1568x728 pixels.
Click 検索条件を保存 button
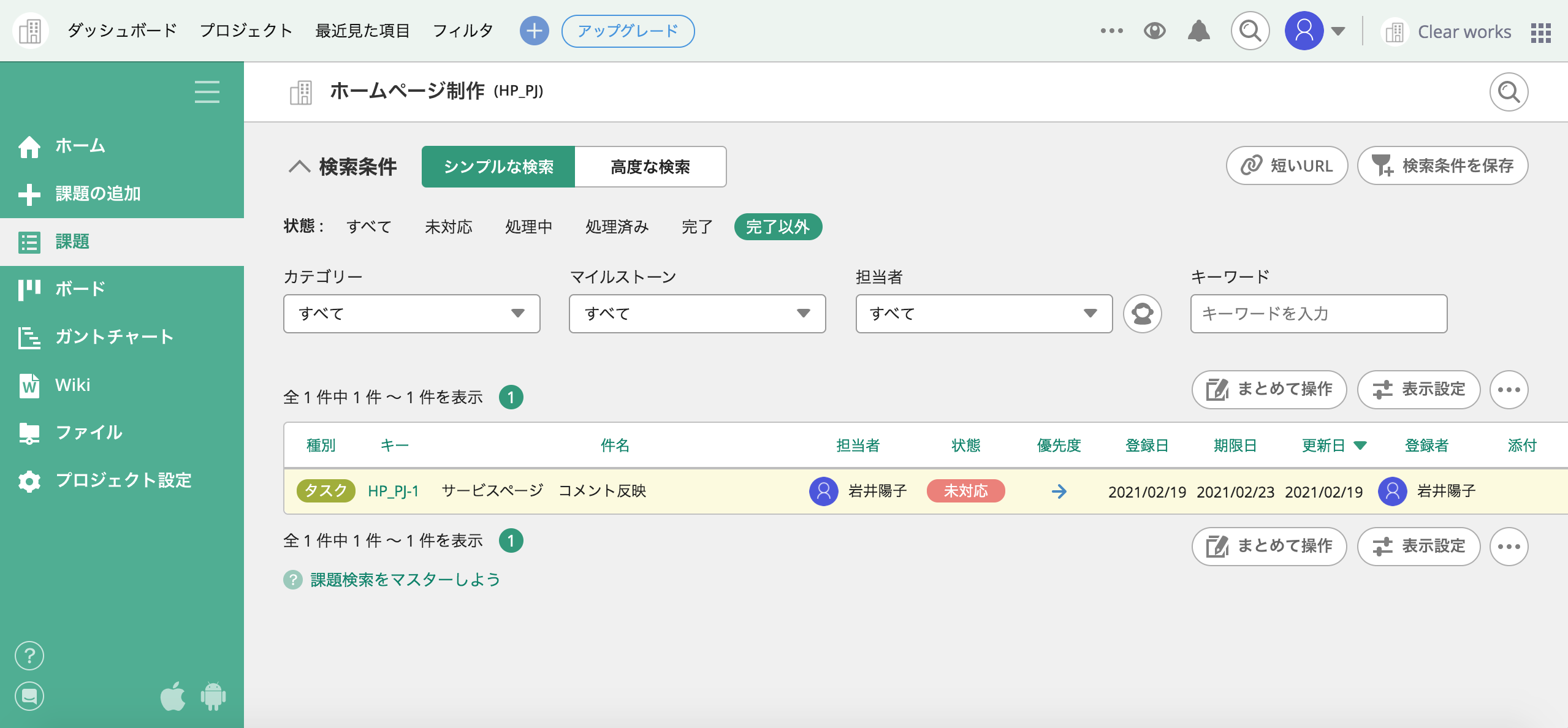[x=1442, y=165]
